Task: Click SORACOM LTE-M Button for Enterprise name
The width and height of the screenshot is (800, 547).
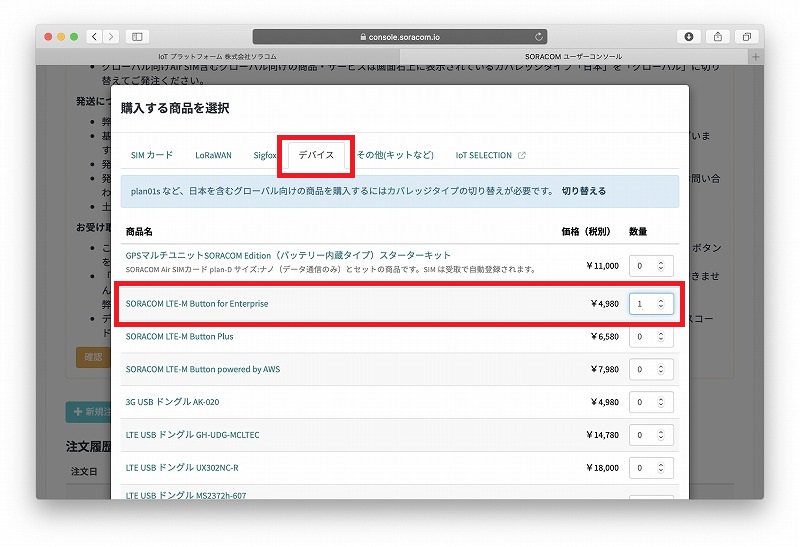Action: (x=196, y=304)
